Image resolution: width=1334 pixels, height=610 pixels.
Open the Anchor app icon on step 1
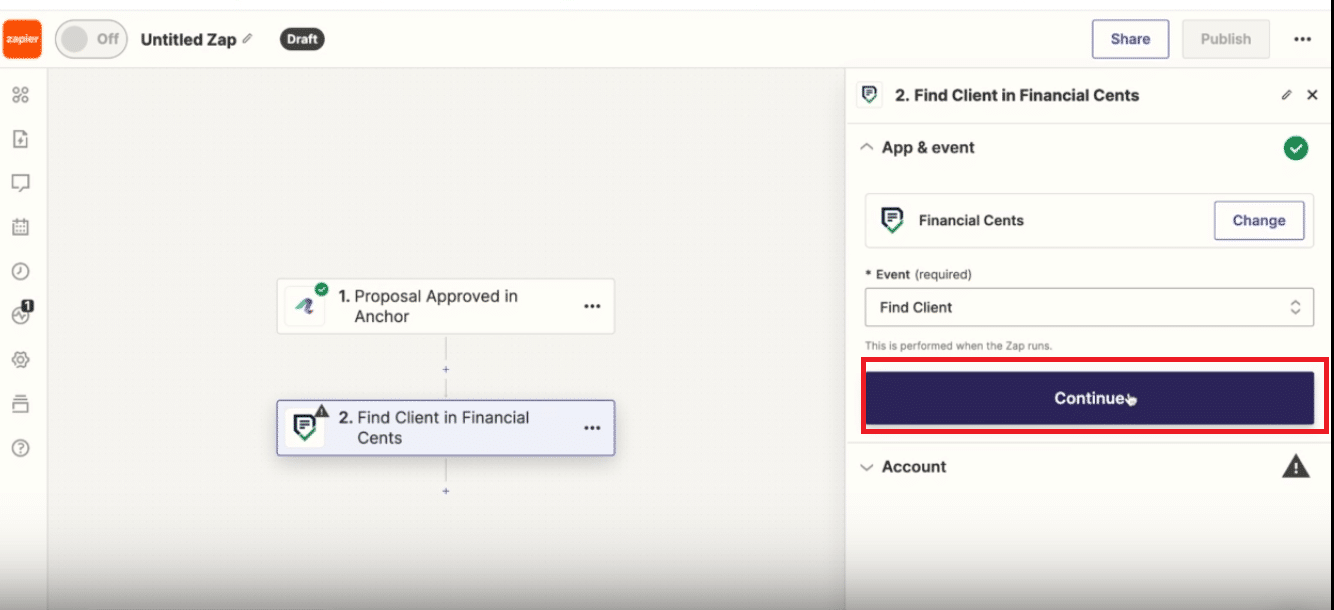click(306, 306)
